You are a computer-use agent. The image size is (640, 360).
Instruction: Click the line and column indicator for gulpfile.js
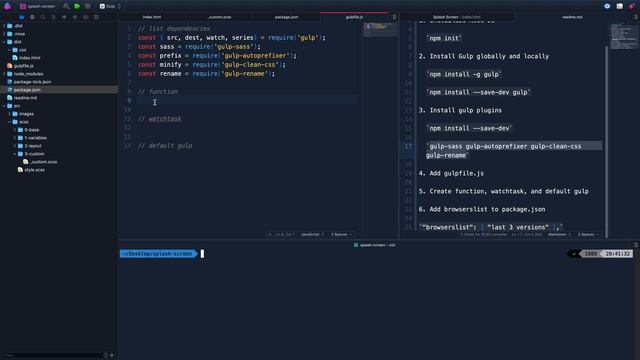click(285, 234)
